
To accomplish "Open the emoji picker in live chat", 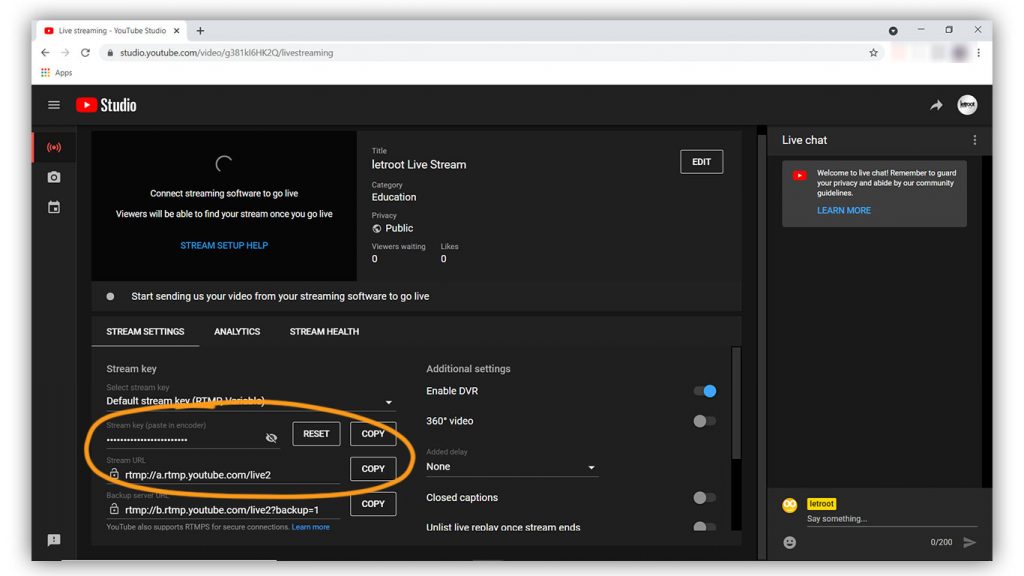I will [790, 542].
